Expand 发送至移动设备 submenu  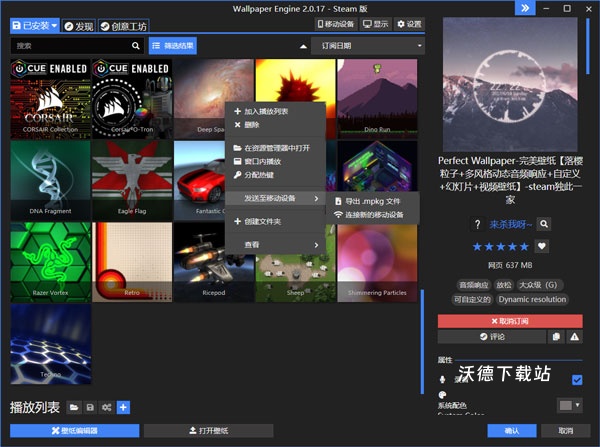pyautogui.click(x=274, y=198)
